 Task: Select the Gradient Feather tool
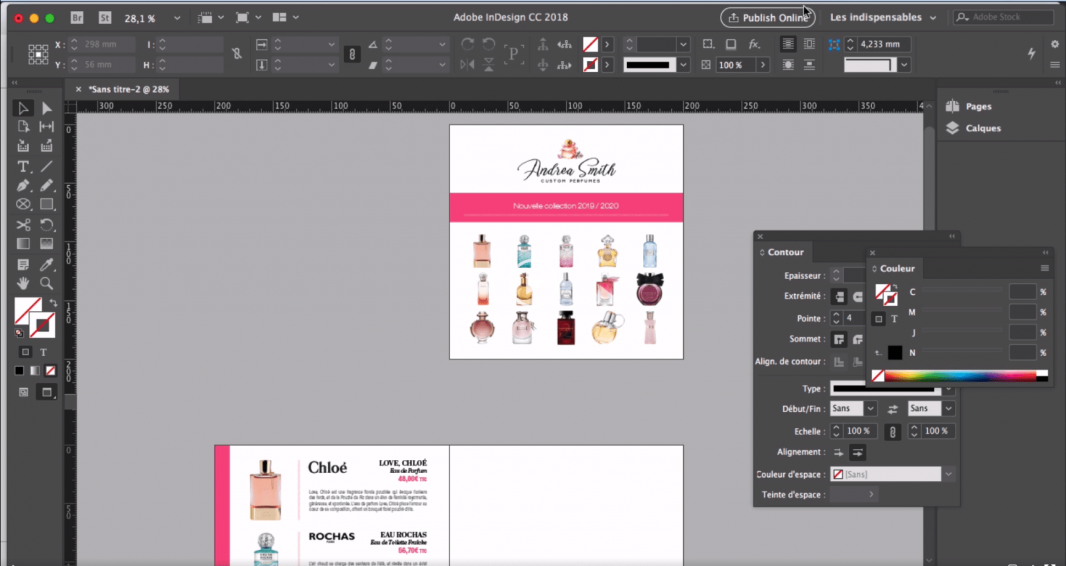(46, 243)
